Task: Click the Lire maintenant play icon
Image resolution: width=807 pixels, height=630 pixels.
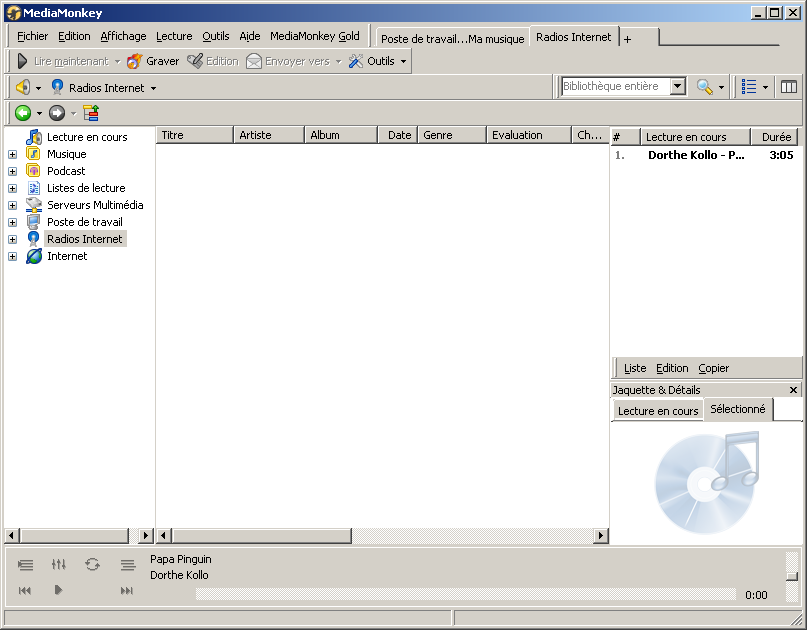Action: click(x=22, y=61)
